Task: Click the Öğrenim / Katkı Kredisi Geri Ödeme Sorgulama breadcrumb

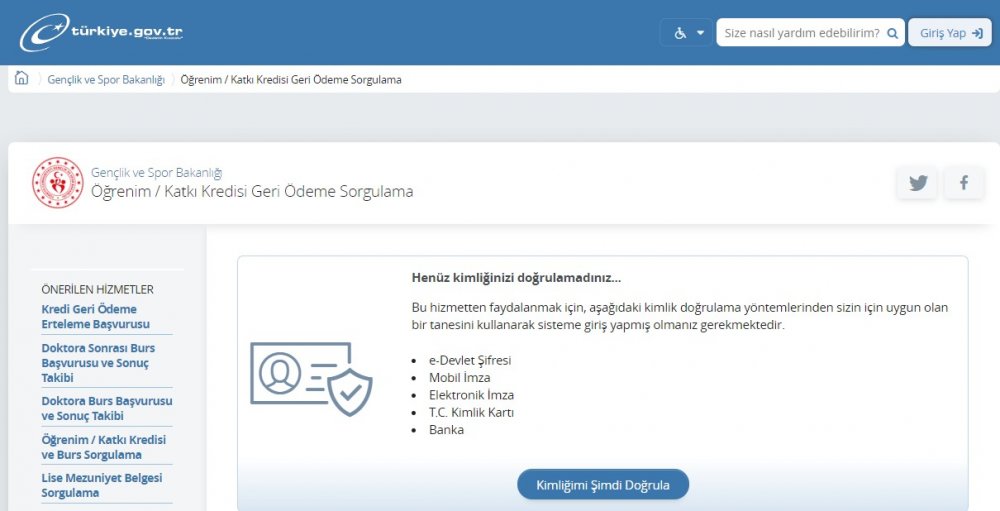Action: click(x=291, y=80)
